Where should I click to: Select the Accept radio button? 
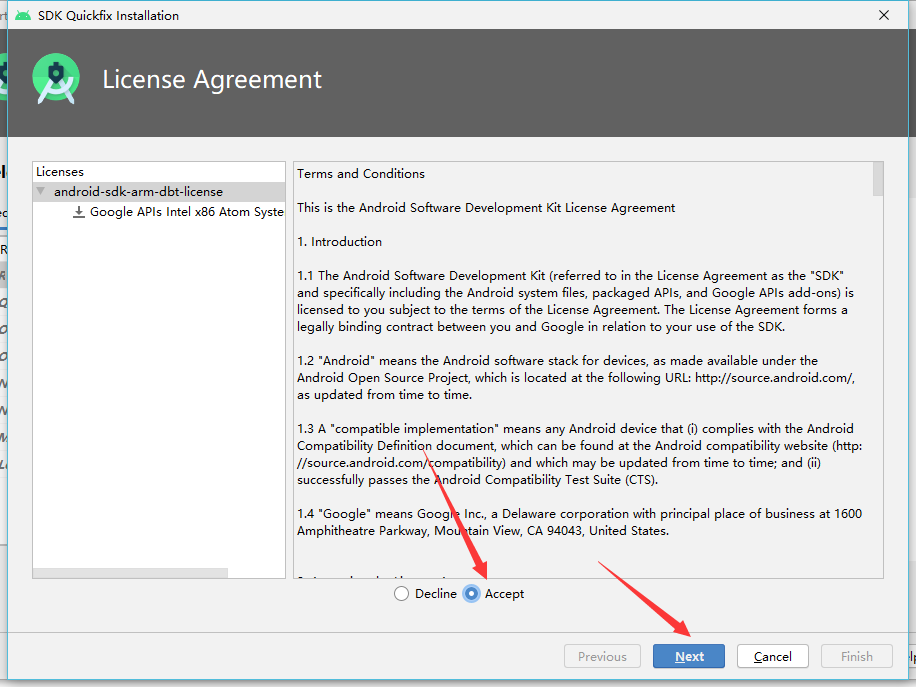pos(471,594)
